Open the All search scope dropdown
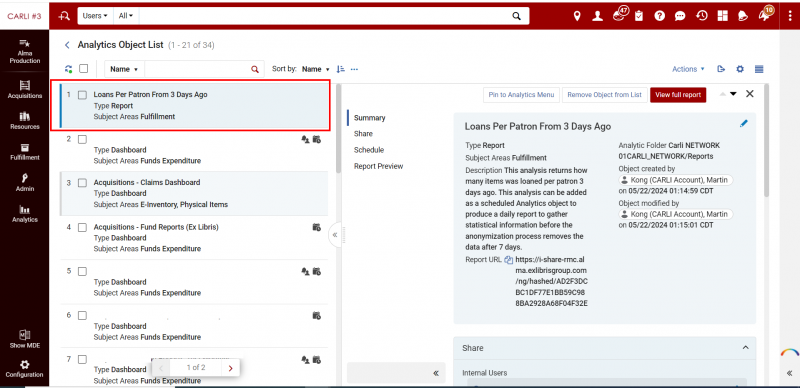Image resolution: width=800 pixels, height=388 pixels. click(126, 16)
